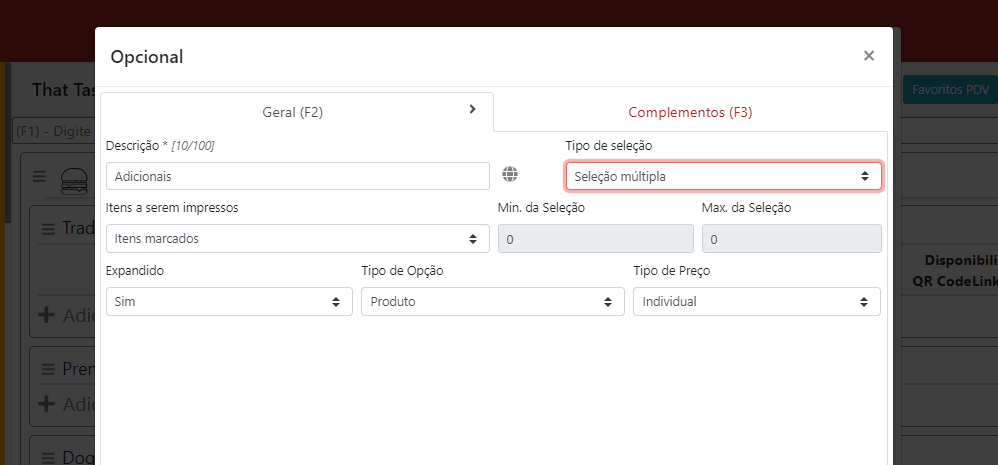
Task: Switch to the Complementos (F3) tab
Action: [x=690, y=112]
